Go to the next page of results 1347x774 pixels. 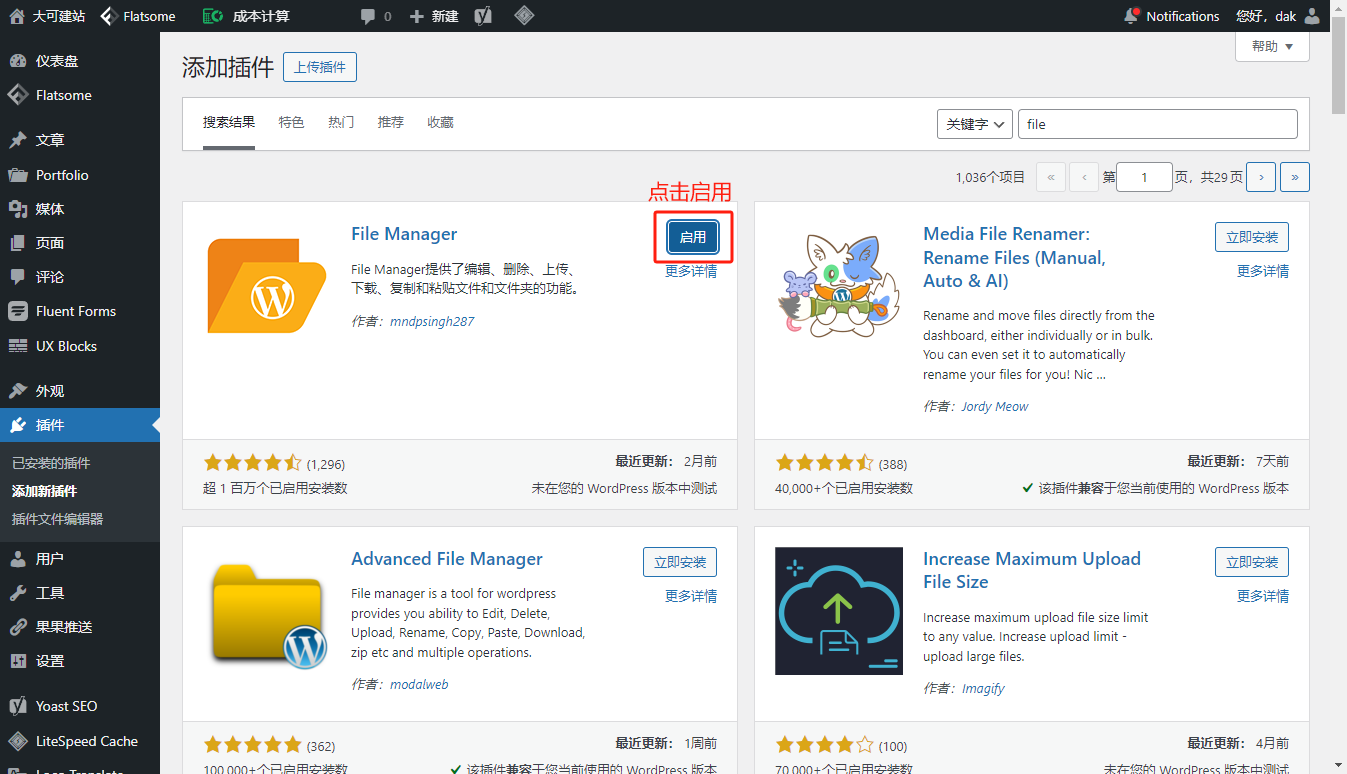point(1261,177)
